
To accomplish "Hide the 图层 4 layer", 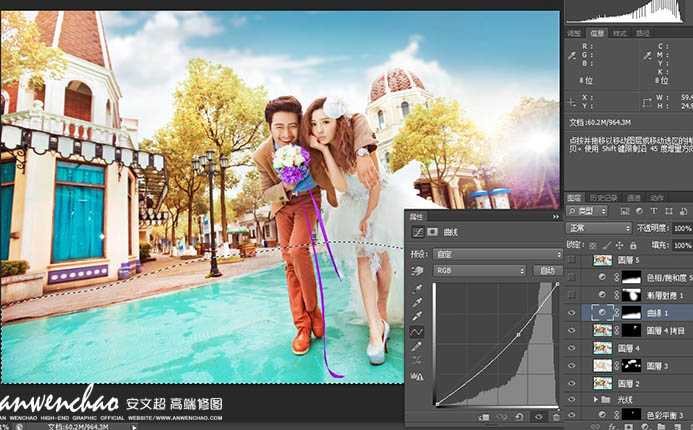I will (x=572, y=348).
